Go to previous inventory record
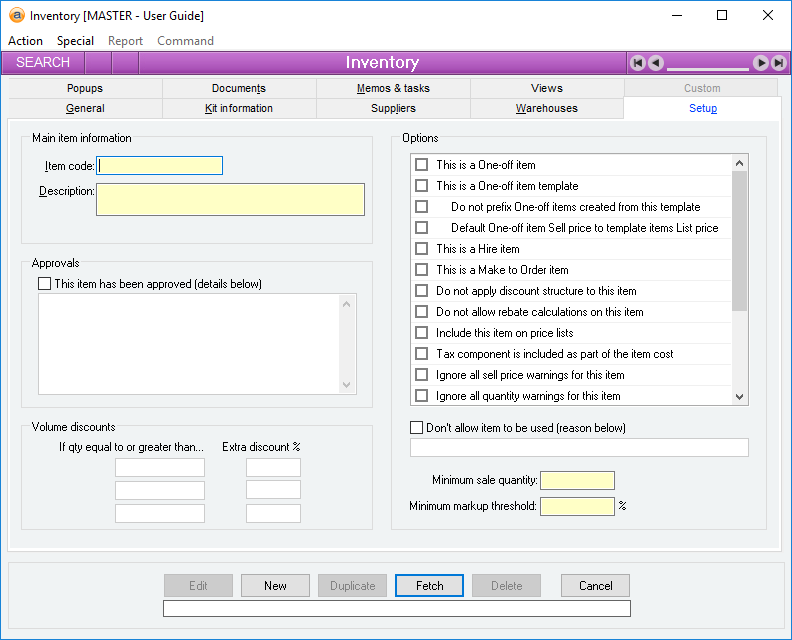 pyautogui.click(x=655, y=63)
